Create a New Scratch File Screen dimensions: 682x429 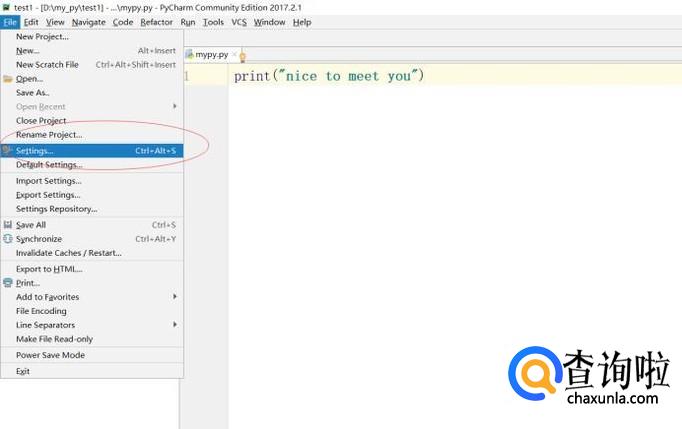point(92,65)
